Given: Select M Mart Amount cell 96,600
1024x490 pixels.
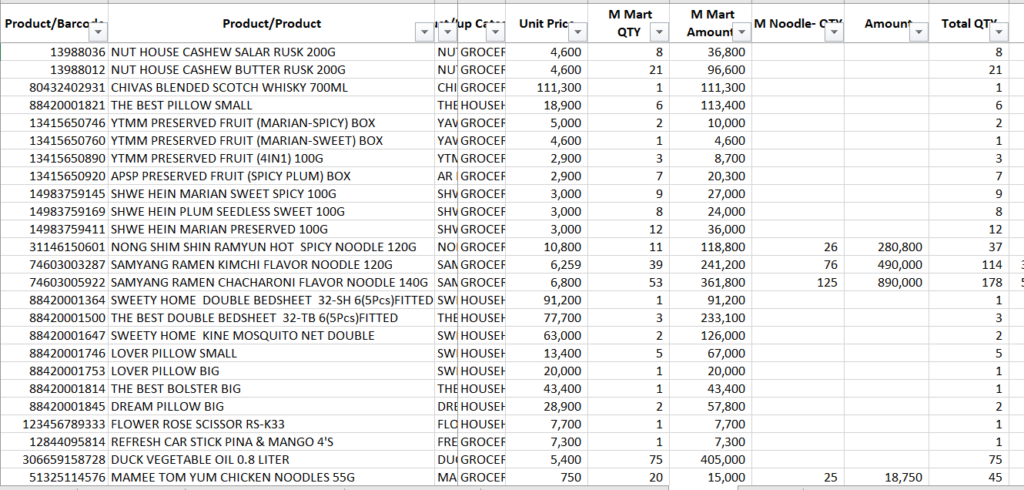Looking at the screenshot, I should click(x=710, y=70).
